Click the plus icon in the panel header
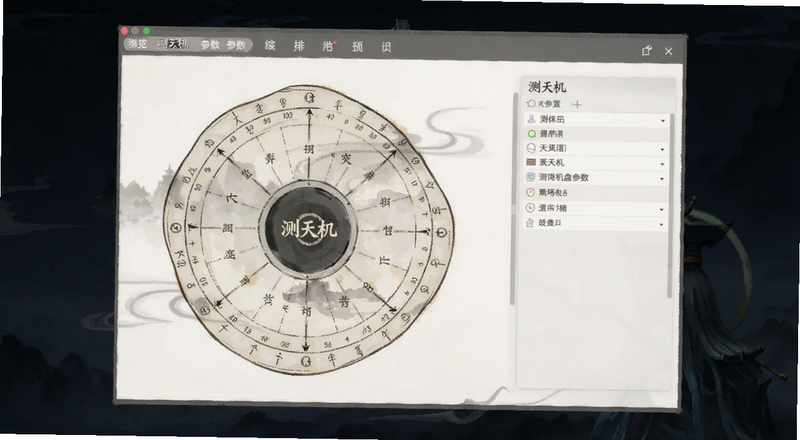This screenshot has width=800, height=440. (x=576, y=105)
